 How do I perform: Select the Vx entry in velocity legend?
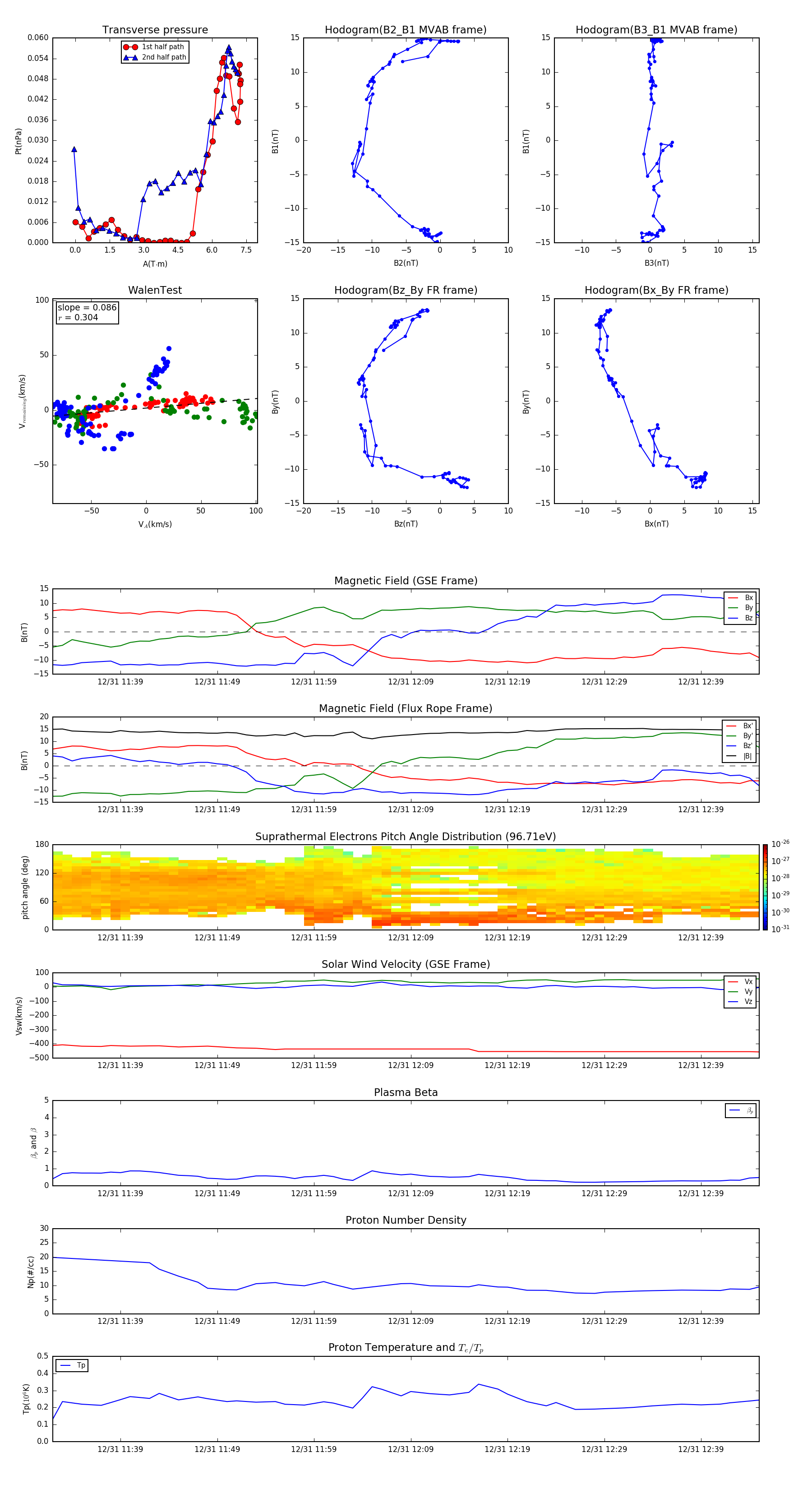point(740,981)
